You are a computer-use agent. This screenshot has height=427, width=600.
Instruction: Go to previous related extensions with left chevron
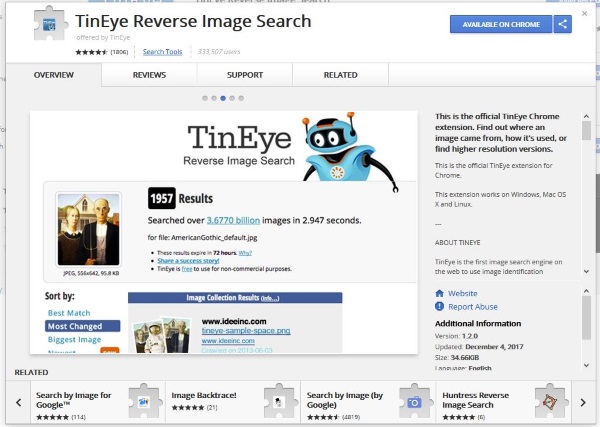click(x=18, y=403)
